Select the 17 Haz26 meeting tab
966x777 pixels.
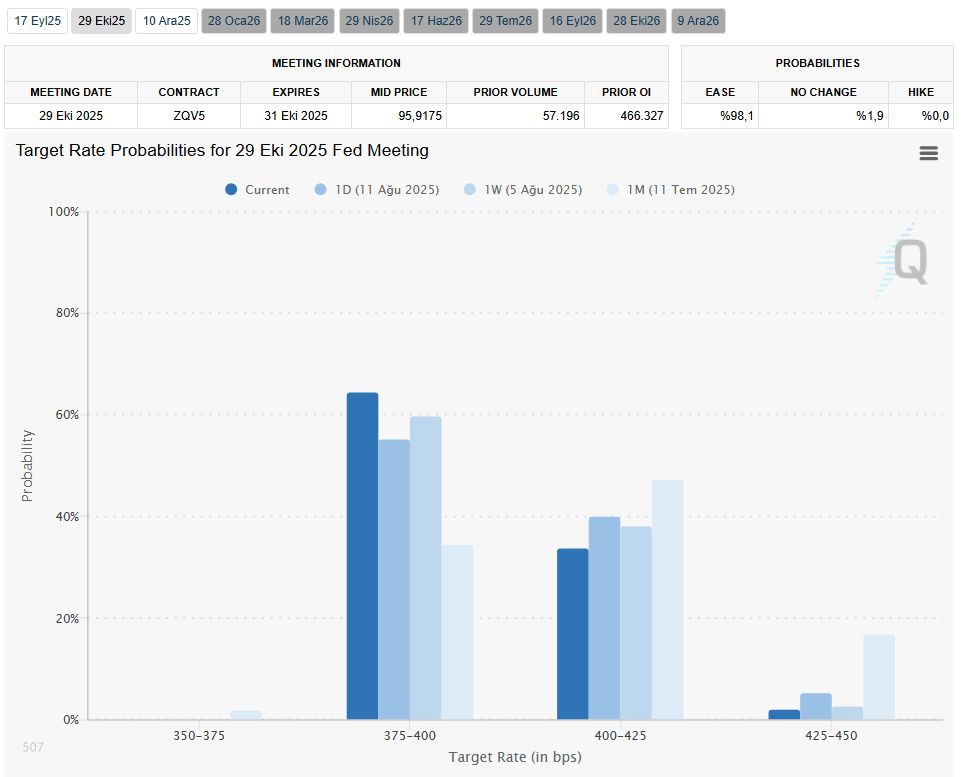point(436,20)
